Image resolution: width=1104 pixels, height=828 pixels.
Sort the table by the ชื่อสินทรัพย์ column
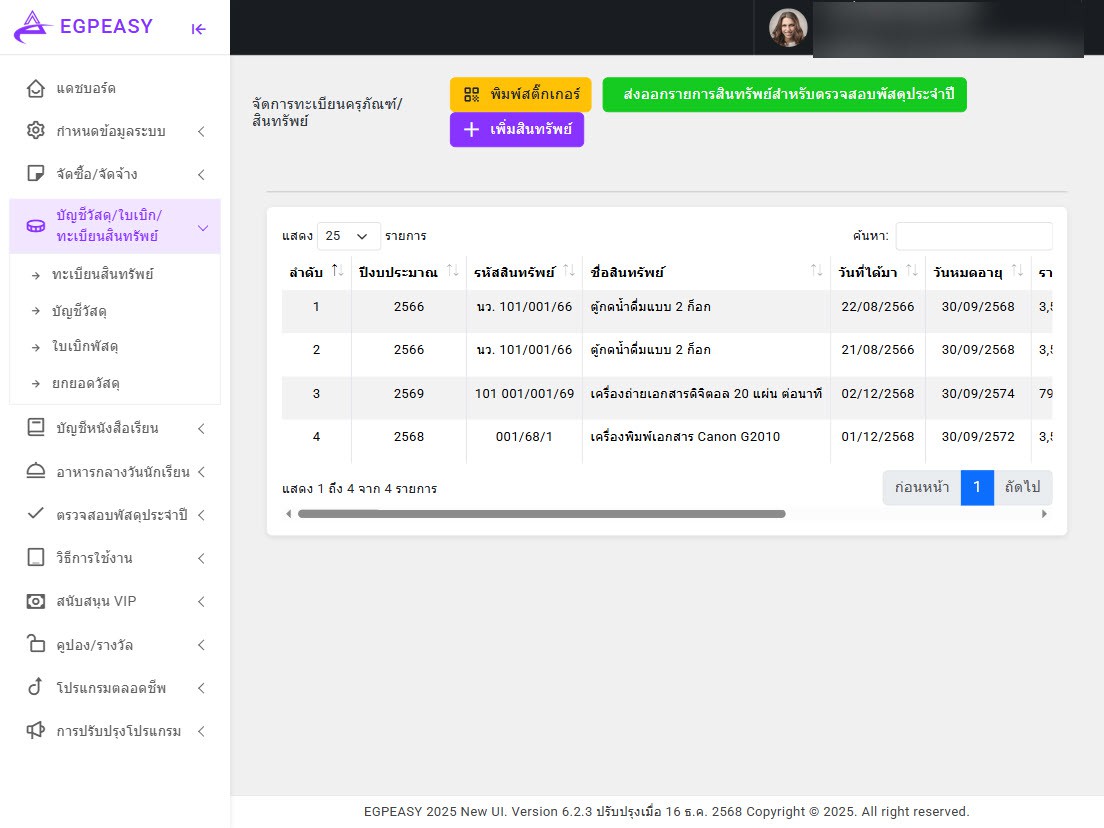point(816,272)
